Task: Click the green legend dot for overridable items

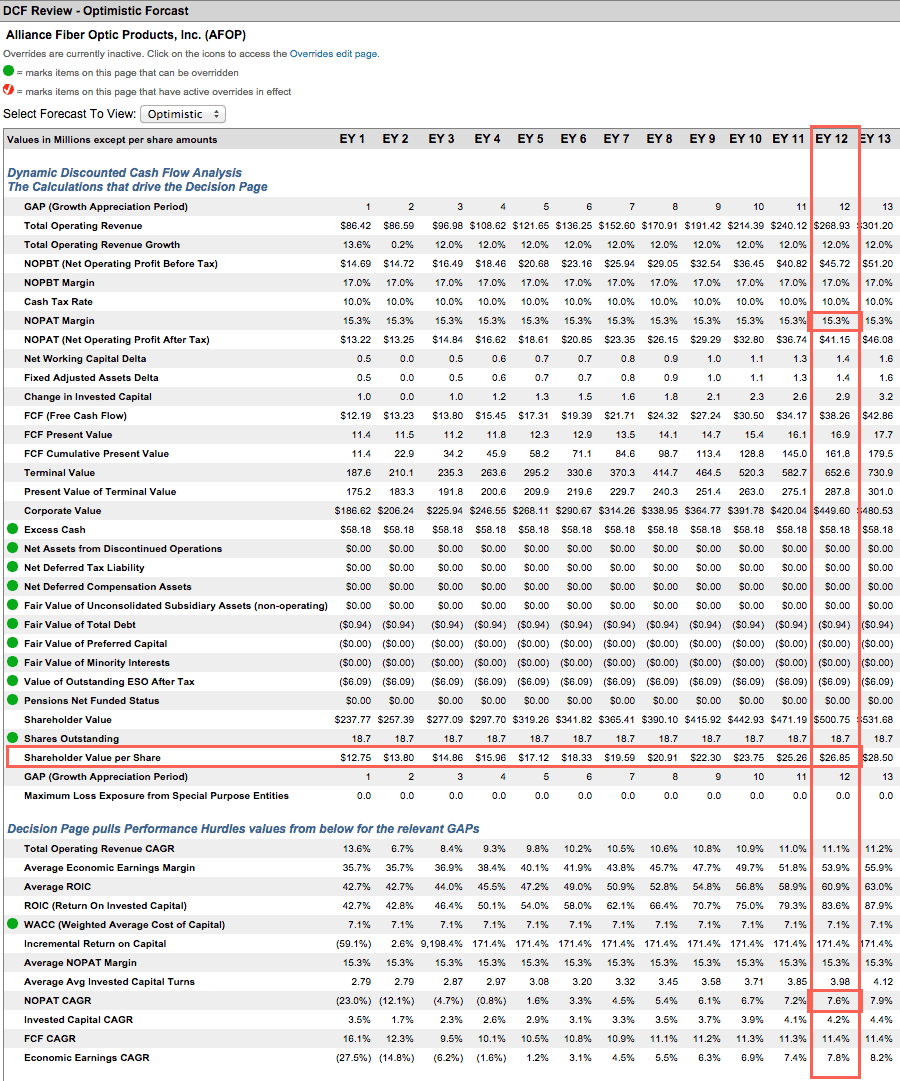Action: 8,71
